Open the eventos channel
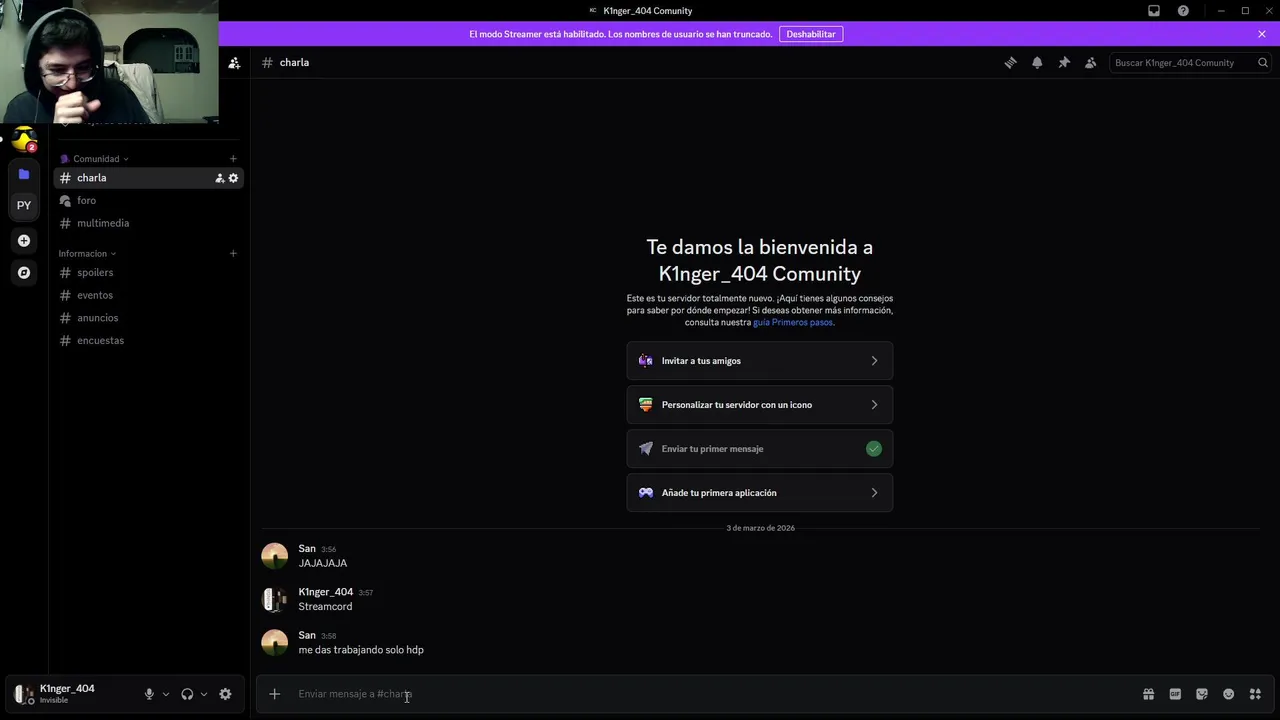 [x=148, y=295]
